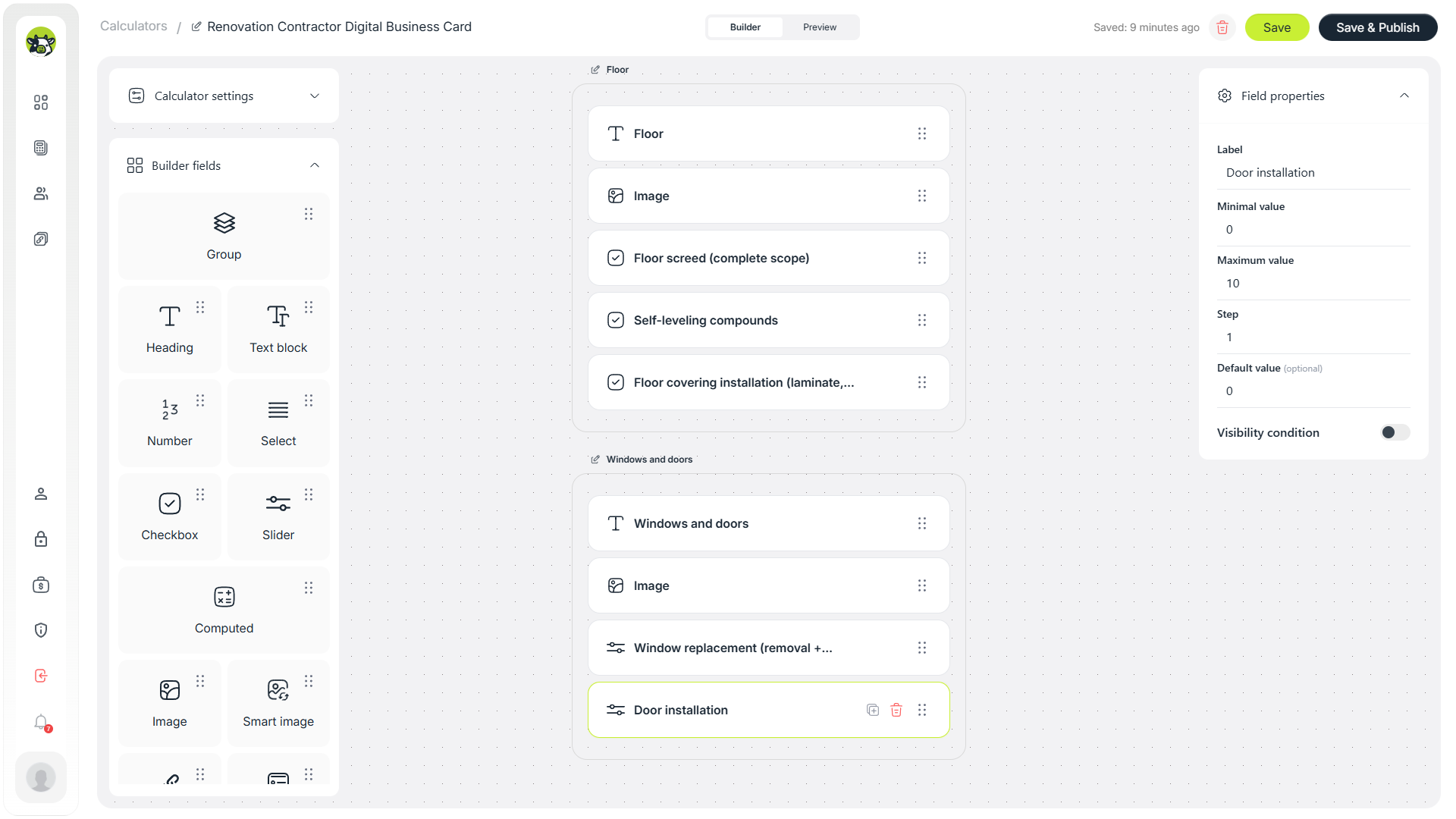Open the profile person icon in sidebar

[x=41, y=494]
